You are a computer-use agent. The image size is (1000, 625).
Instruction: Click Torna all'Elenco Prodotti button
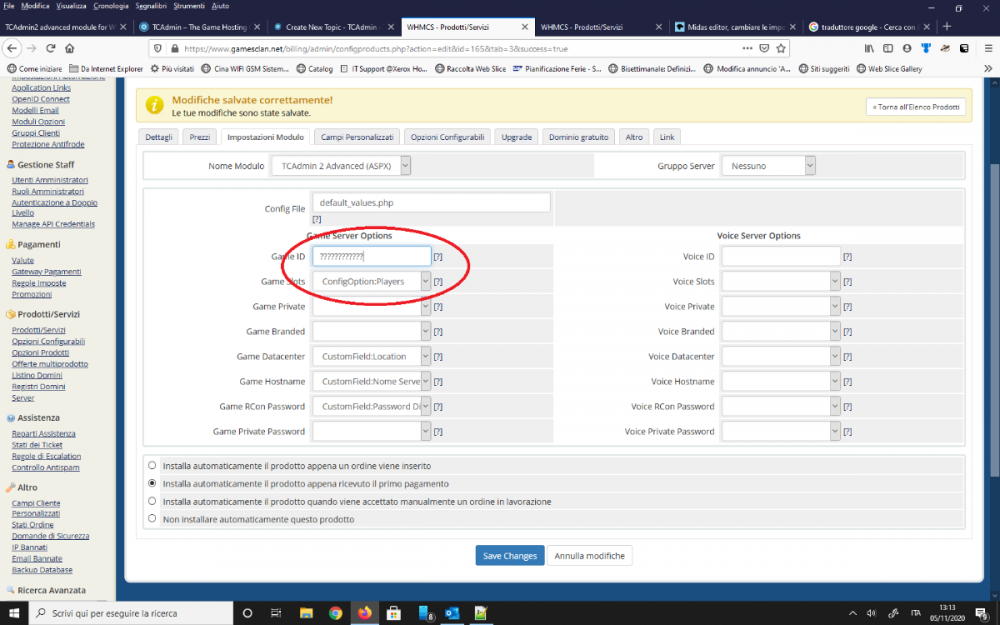915,106
